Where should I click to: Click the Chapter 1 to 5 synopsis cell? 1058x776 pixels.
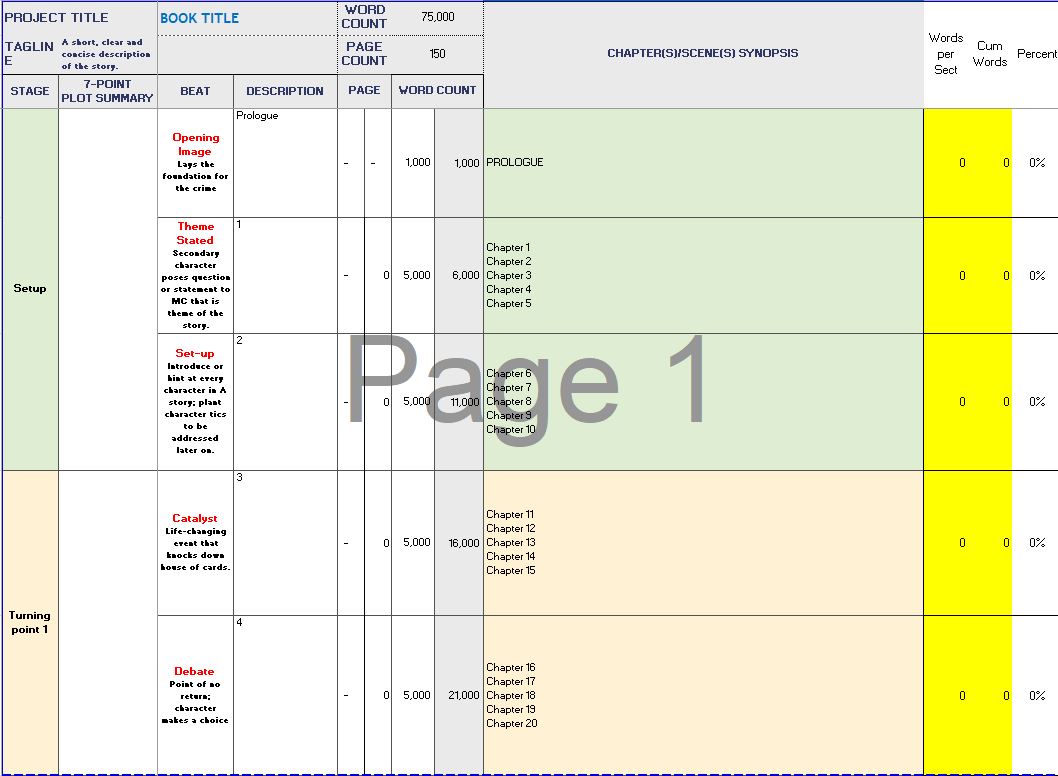(x=703, y=275)
